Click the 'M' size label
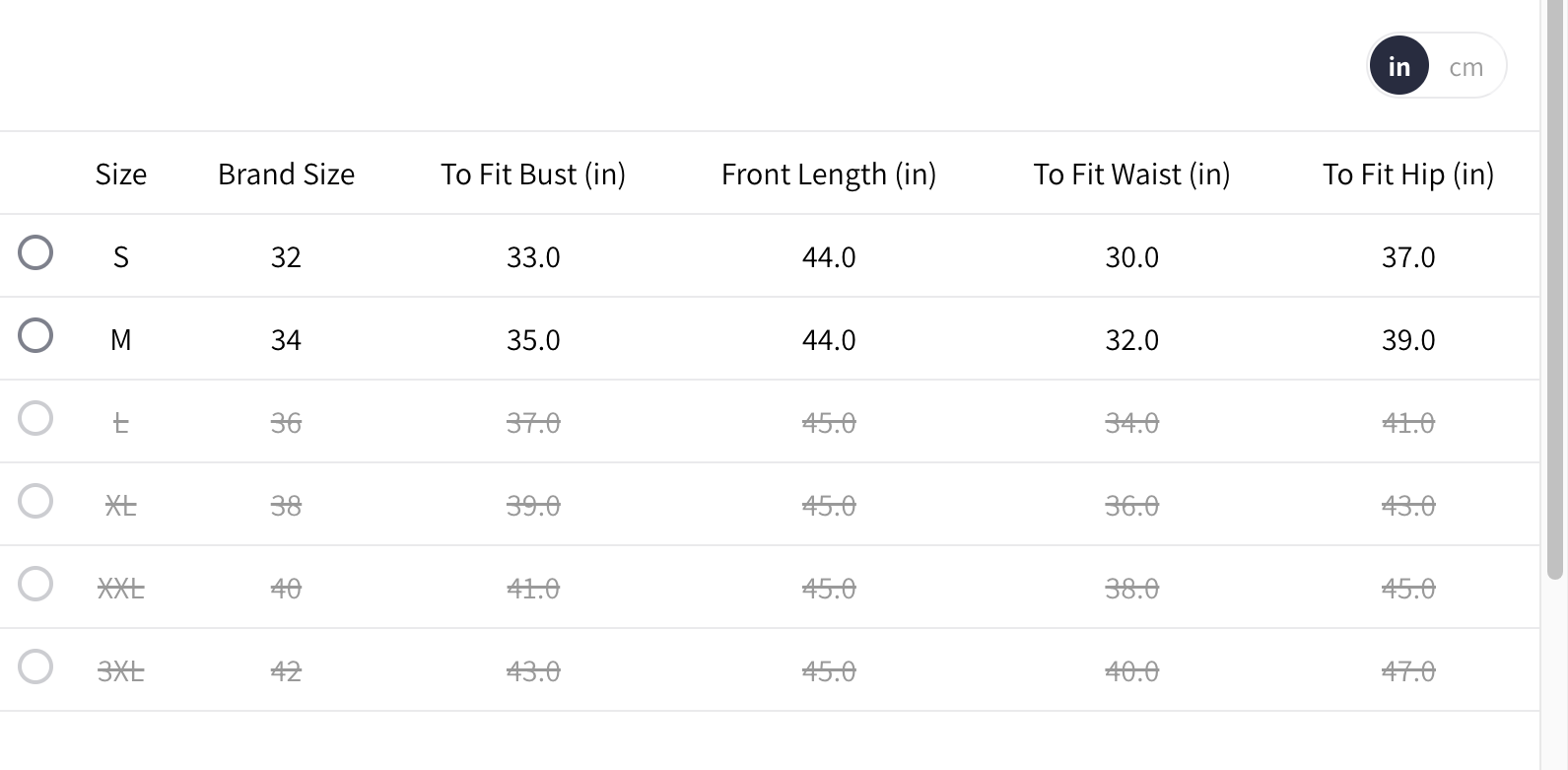Viewport: 1568px width, 770px height. coord(121,340)
